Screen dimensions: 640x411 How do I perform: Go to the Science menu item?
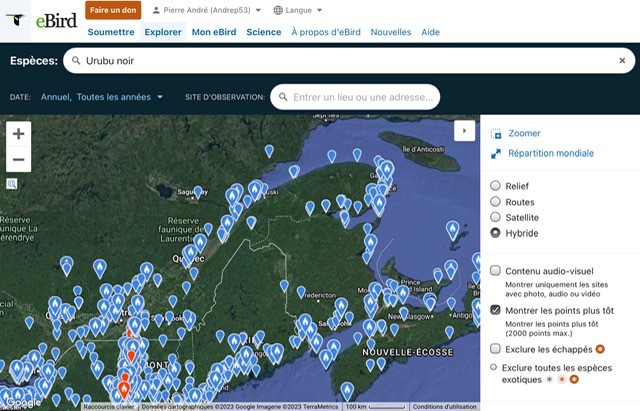(264, 32)
